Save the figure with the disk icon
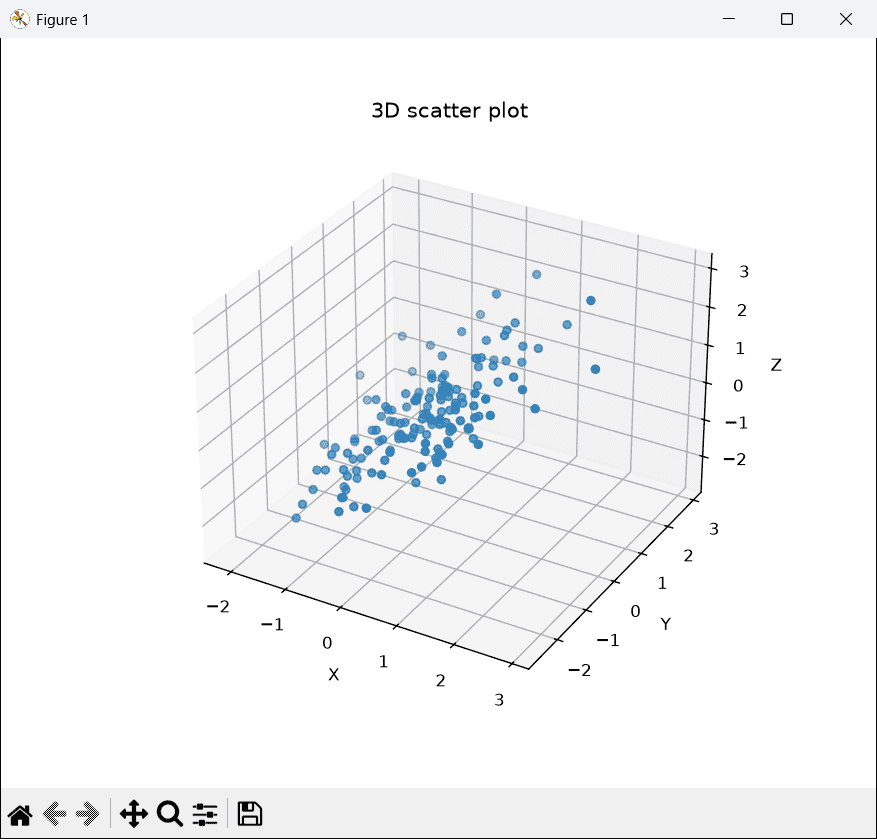Viewport: 877px width, 839px height. pyautogui.click(x=249, y=814)
